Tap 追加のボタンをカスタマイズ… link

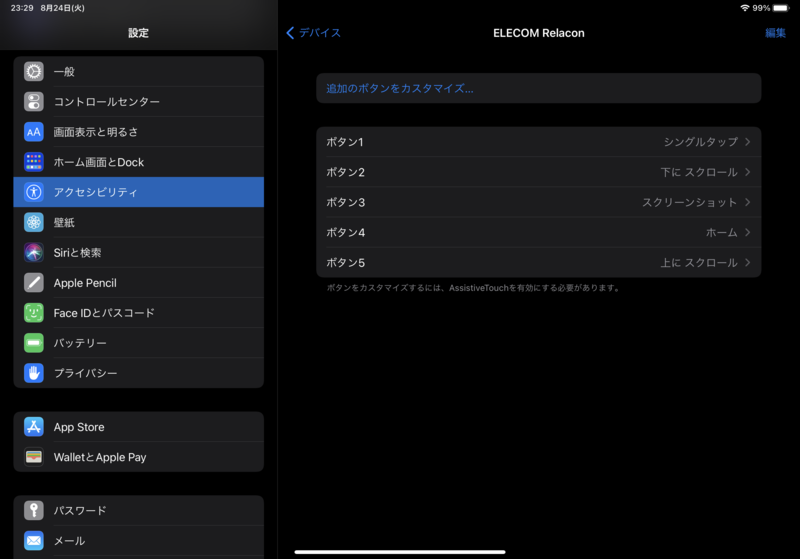click(400, 88)
